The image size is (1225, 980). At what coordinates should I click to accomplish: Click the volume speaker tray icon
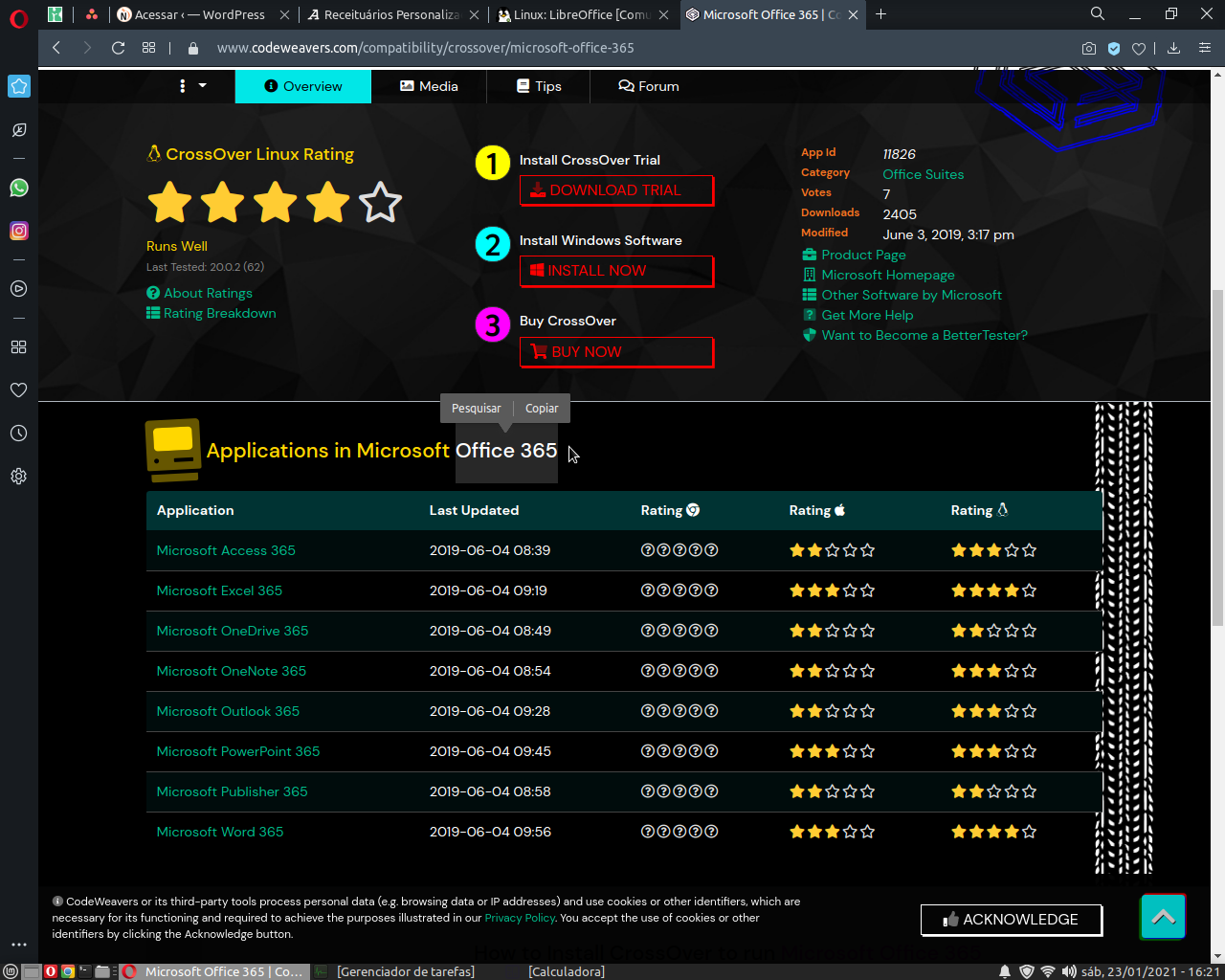coord(1069,971)
